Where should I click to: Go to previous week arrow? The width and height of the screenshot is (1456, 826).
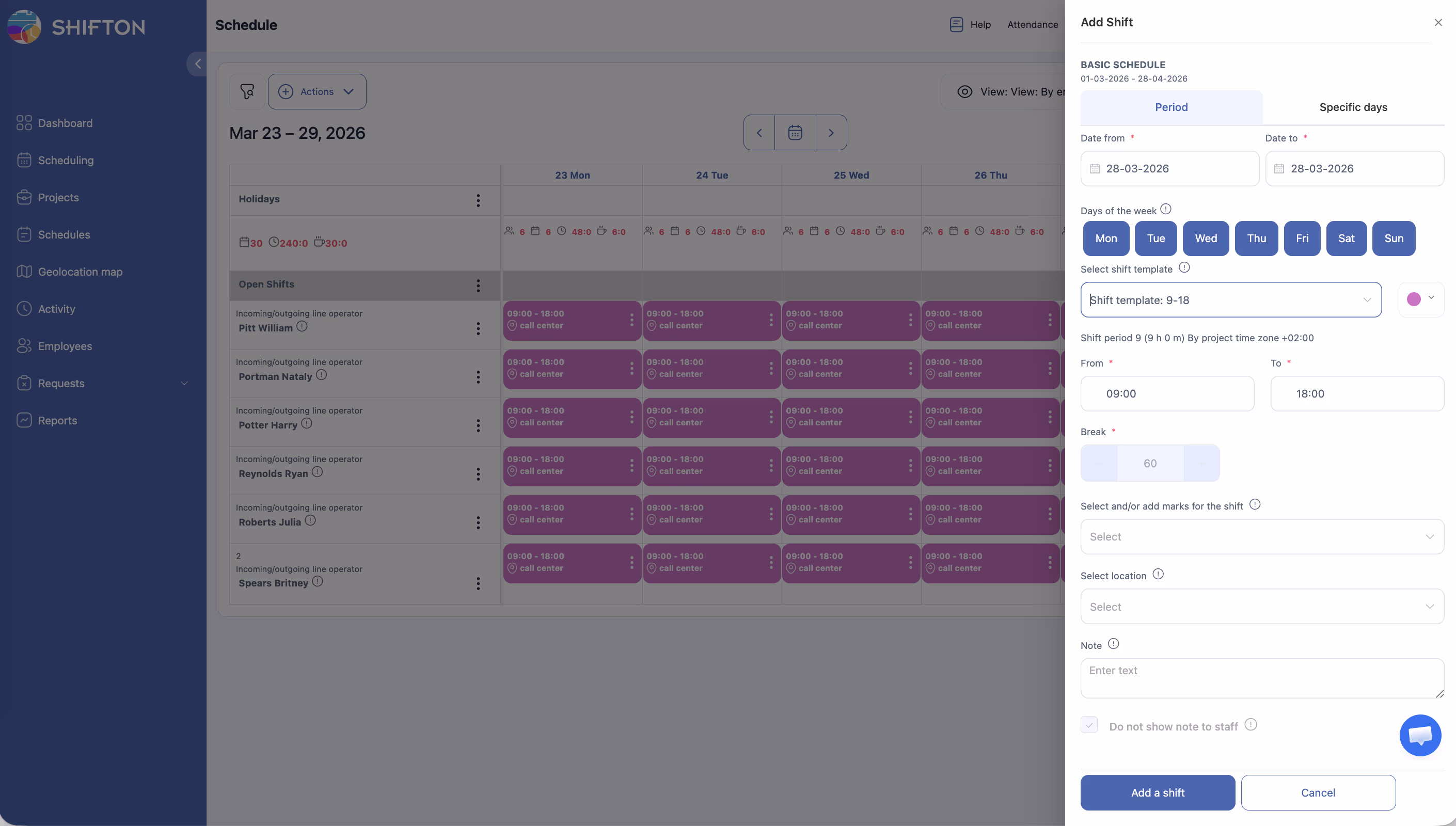click(x=759, y=133)
